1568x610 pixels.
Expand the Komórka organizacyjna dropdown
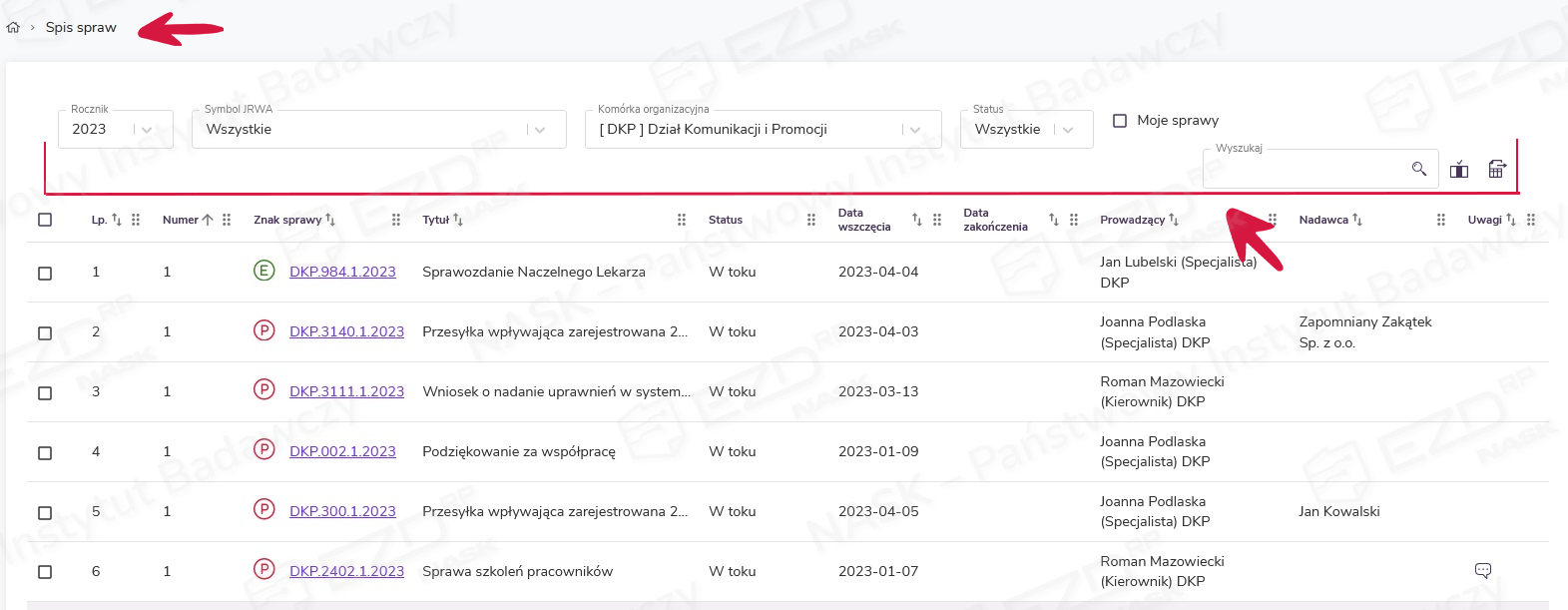(x=914, y=130)
